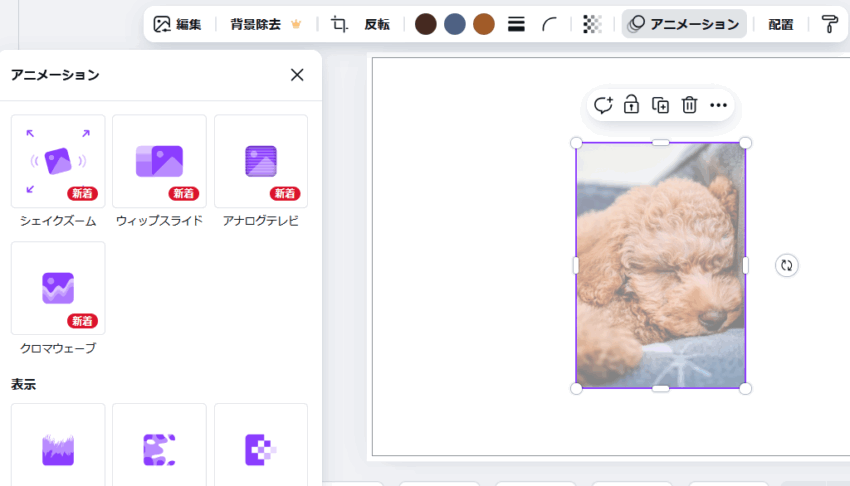Open the border style lines icon
The image size is (850, 486).
point(516,24)
